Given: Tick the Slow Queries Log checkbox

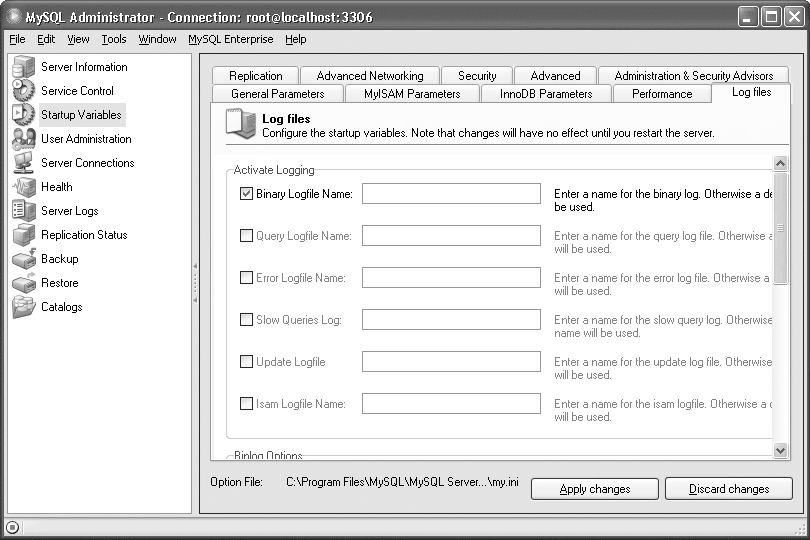Looking at the screenshot, I should pyautogui.click(x=246, y=320).
